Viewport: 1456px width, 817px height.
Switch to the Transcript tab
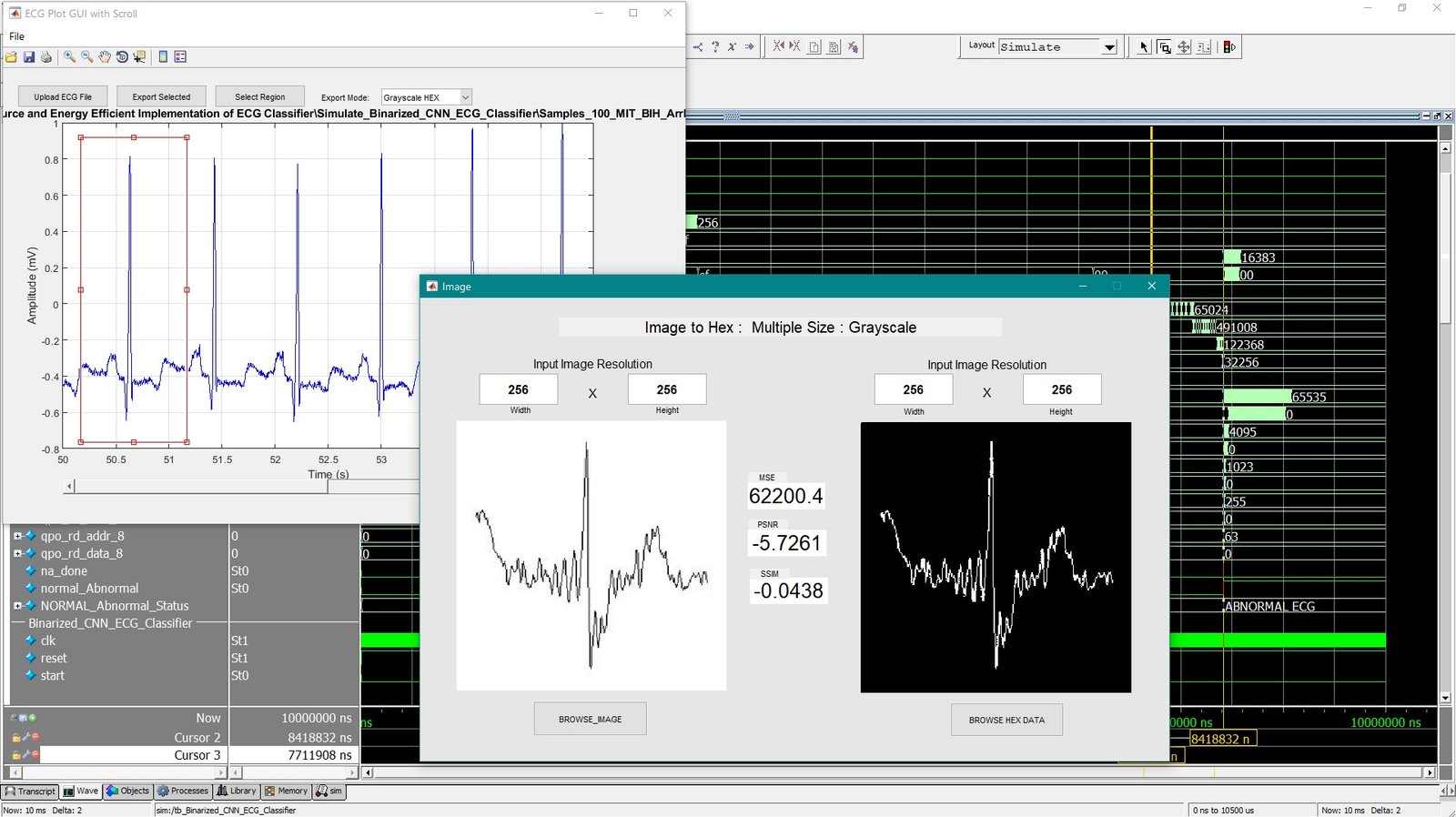point(31,792)
